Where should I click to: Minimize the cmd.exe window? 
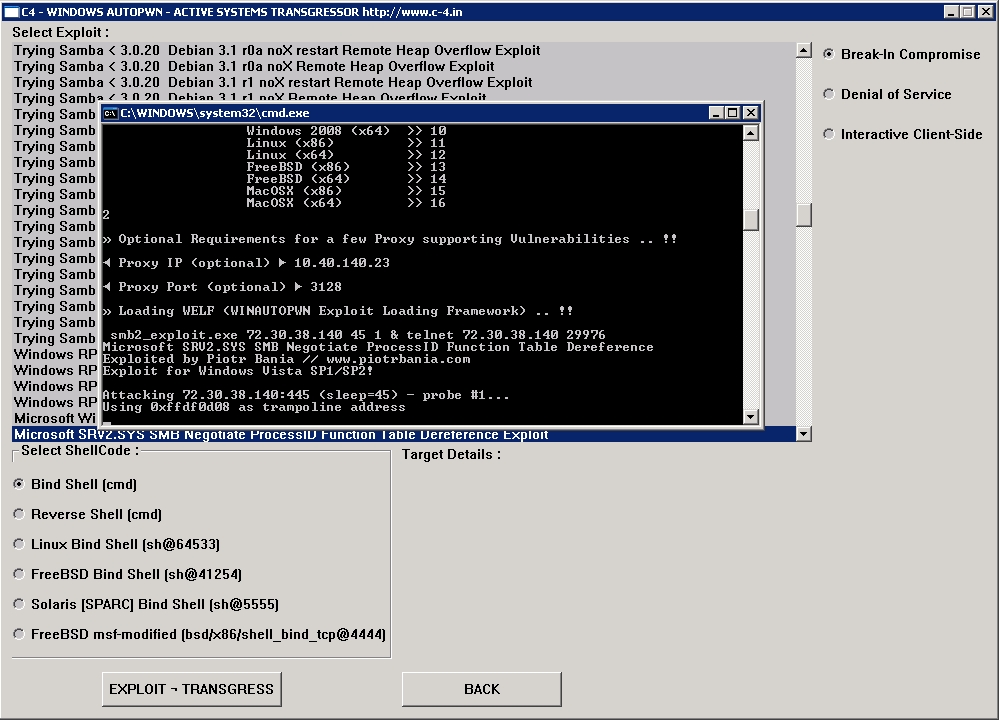point(716,113)
